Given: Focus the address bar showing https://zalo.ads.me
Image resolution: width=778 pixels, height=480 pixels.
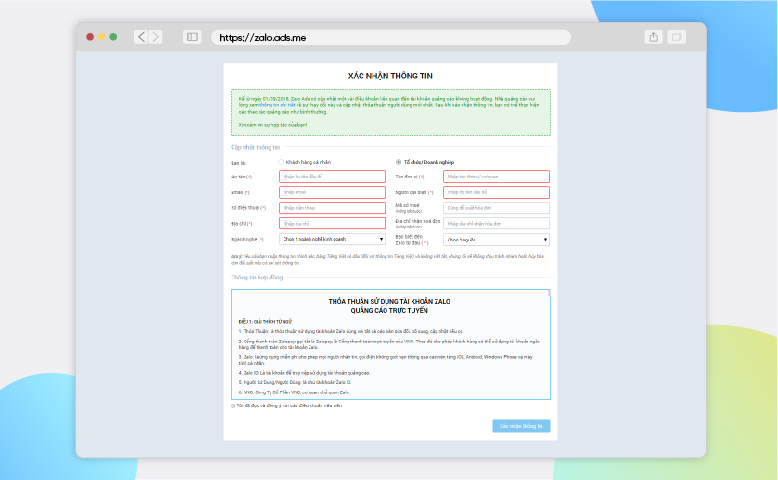Looking at the screenshot, I should coord(391,37).
